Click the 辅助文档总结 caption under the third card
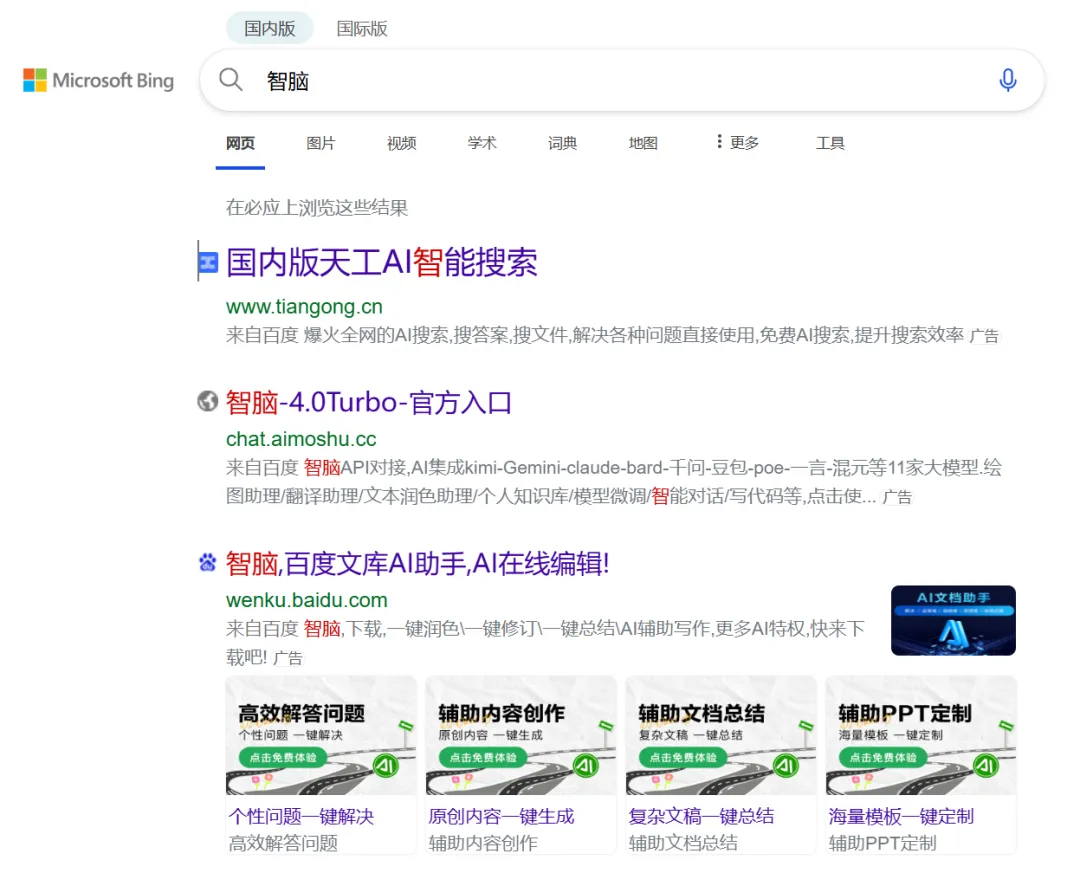1080x873 pixels. point(683,843)
